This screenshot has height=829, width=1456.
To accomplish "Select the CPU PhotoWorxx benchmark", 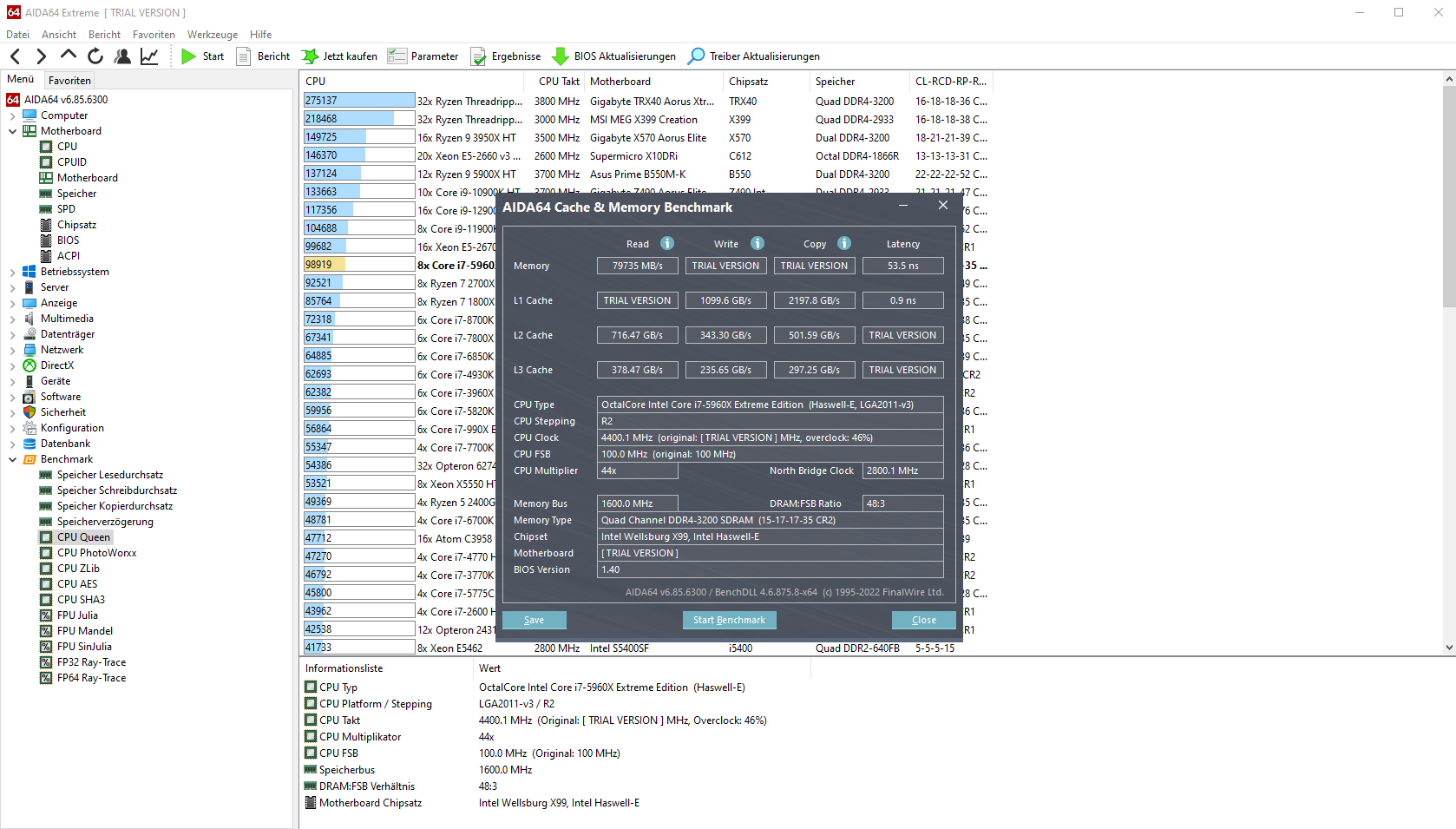I will point(96,553).
